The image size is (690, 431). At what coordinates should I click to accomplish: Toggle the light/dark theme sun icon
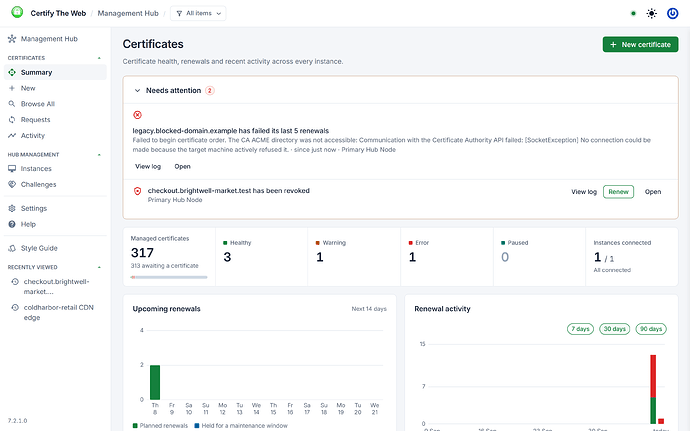point(652,13)
